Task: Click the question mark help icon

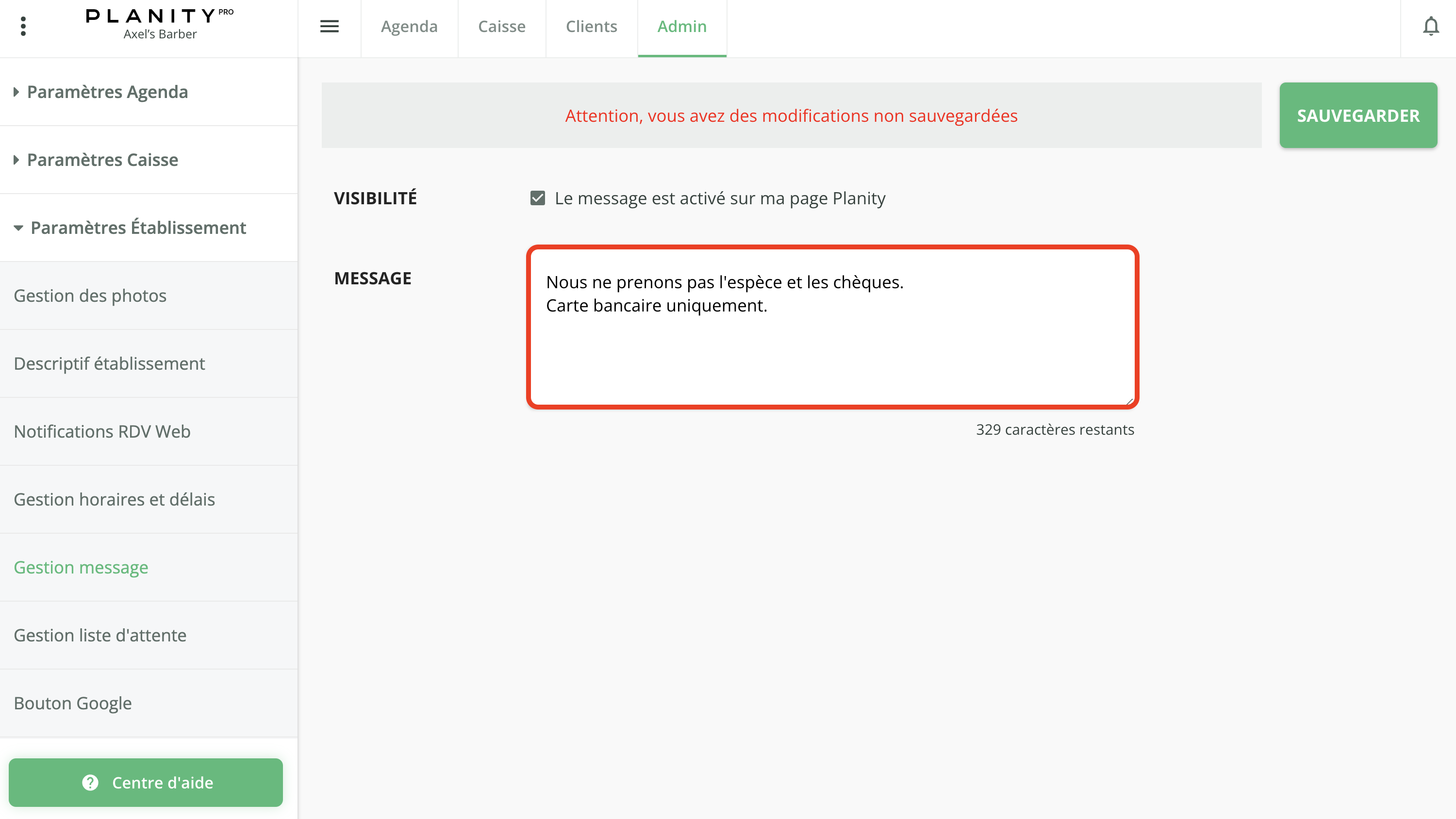Action: click(90, 783)
